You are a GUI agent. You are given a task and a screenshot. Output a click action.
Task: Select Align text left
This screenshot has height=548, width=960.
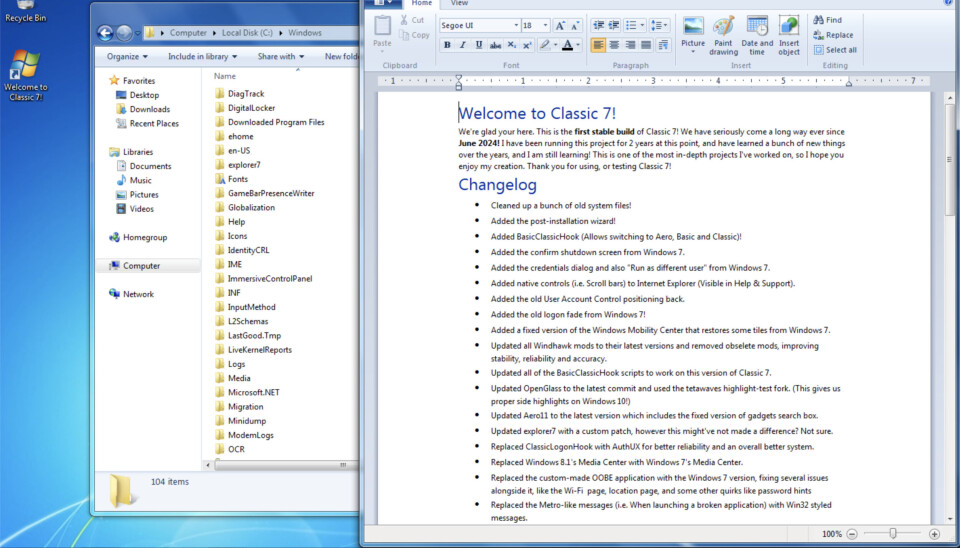[x=598, y=45]
